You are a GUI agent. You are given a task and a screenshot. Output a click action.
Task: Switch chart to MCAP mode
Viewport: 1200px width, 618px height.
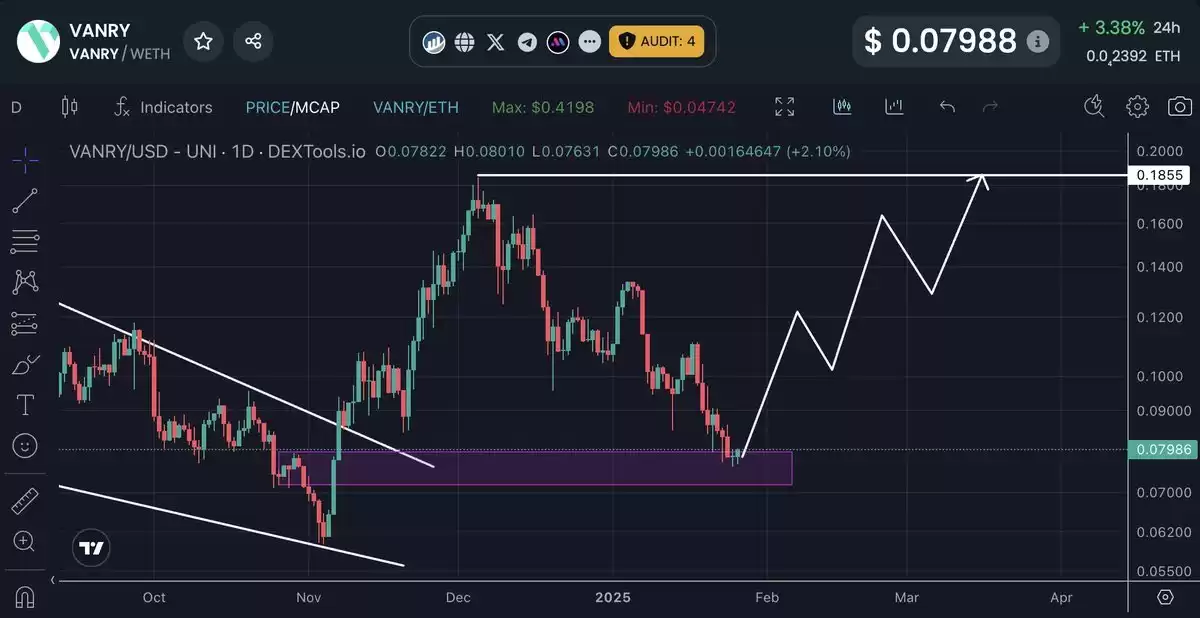pos(317,107)
